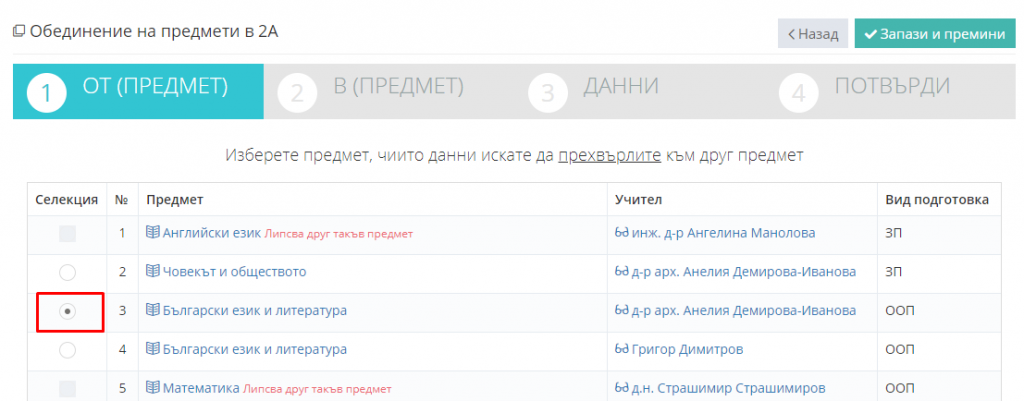Click underlined word прехвърлите in instructions
Viewport: 1024px width, 401px height.
coord(609,155)
